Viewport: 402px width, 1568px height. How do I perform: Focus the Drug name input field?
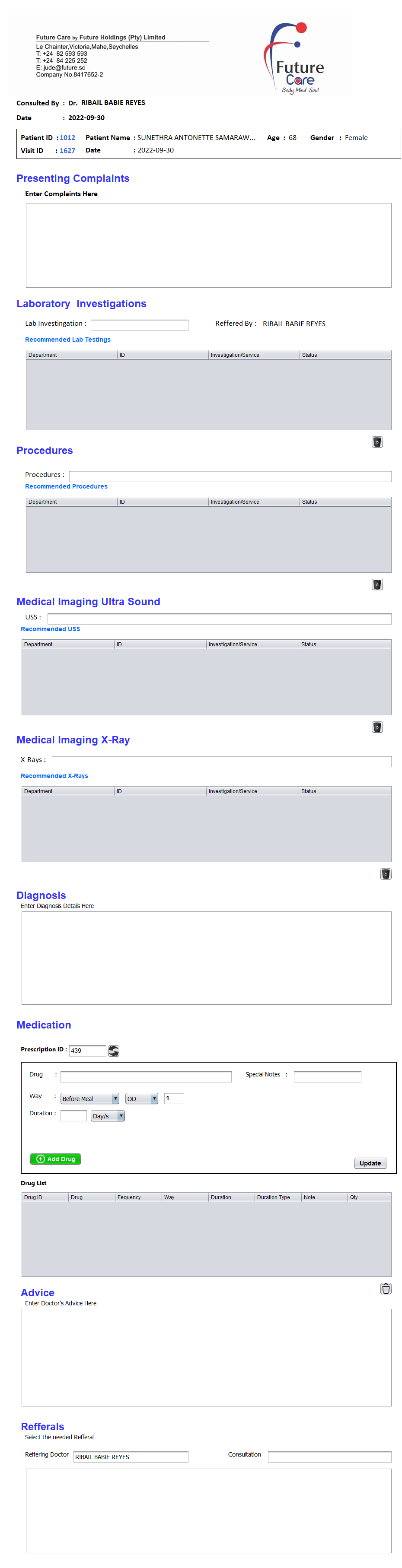(146, 1077)
